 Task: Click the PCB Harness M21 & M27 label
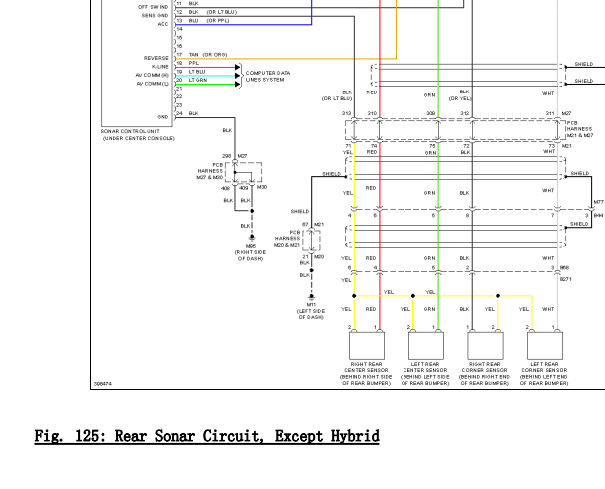coord(580,129)
